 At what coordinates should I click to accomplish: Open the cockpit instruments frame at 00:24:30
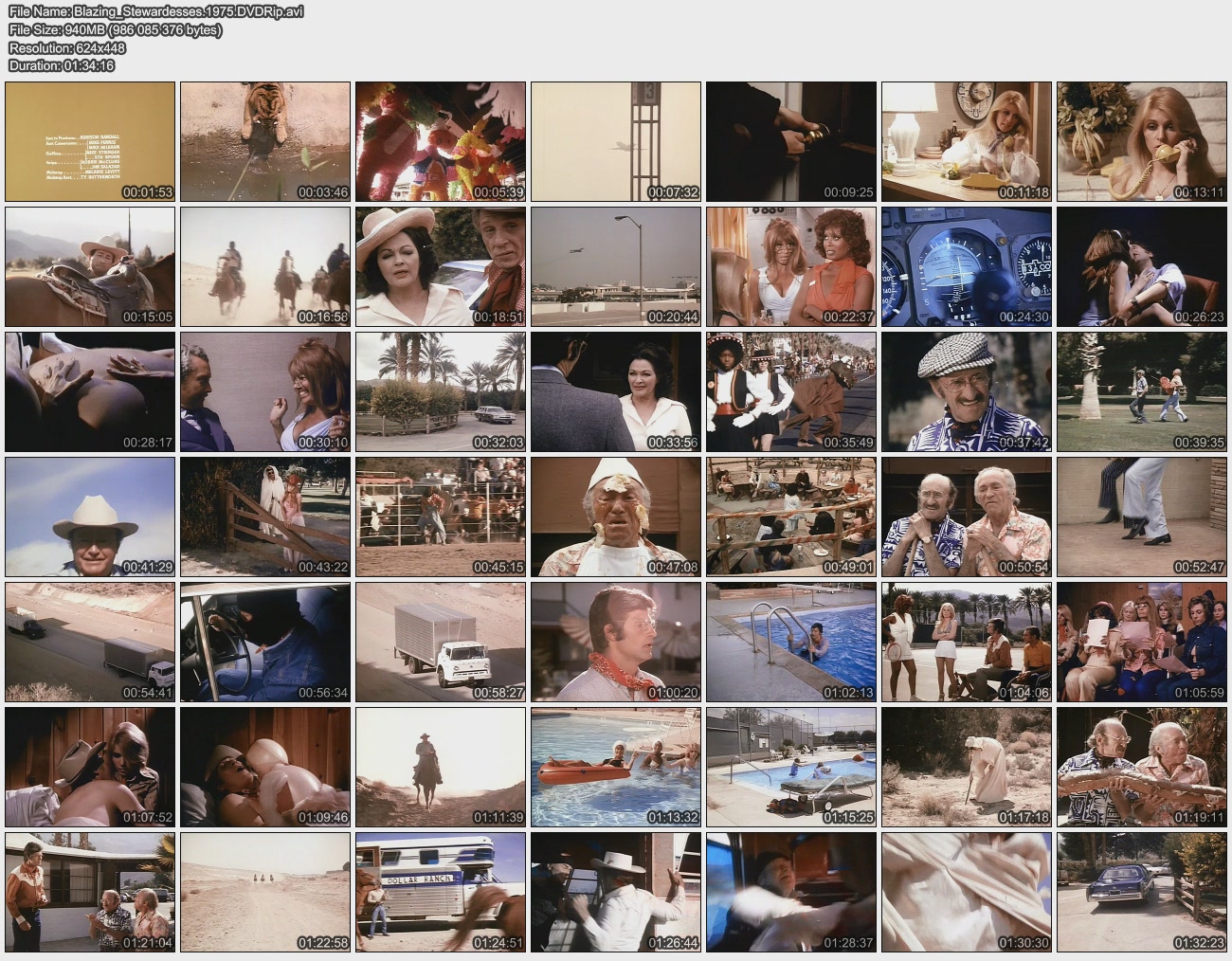[x=967, y=266]
